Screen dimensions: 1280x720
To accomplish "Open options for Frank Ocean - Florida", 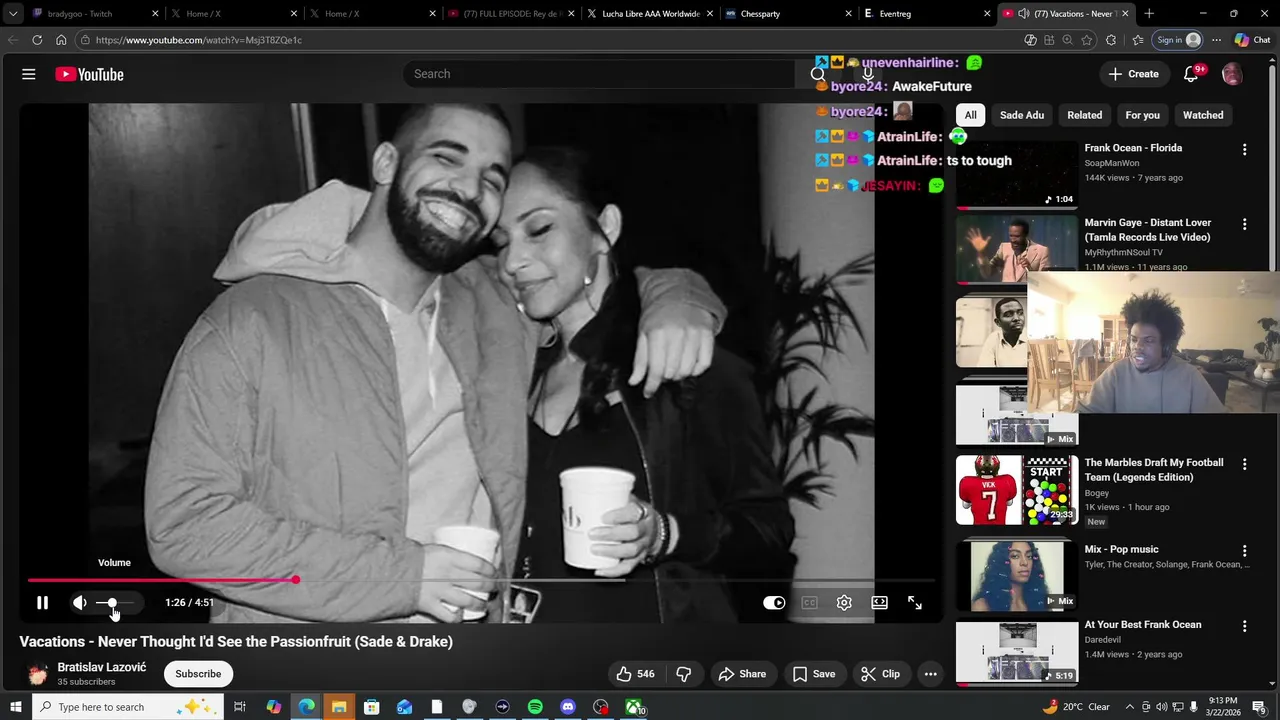I will (x=1244, y=149).
